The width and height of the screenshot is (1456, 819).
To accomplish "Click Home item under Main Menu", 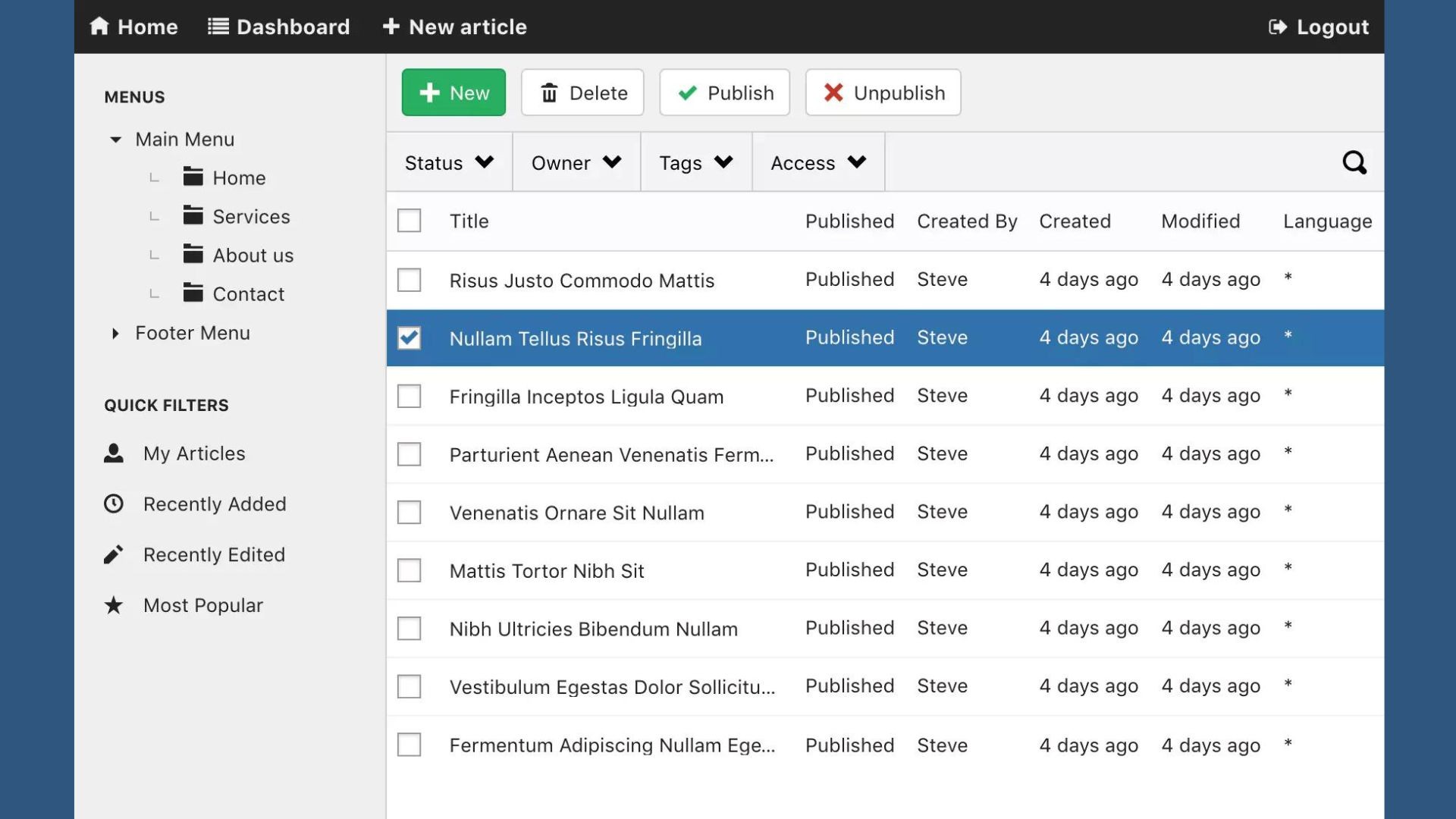I will click(239, 177).
